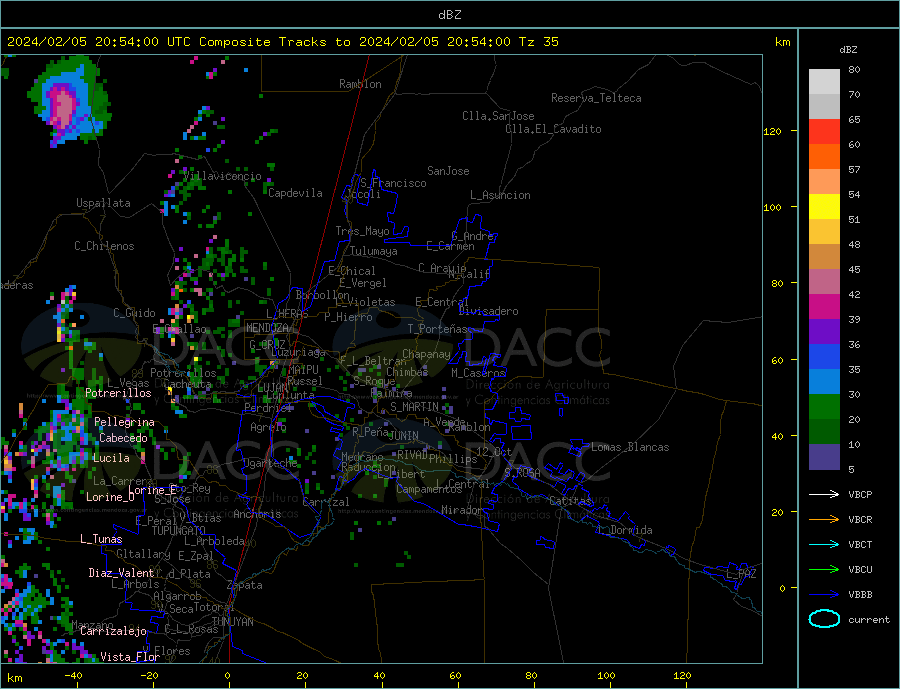Click the L_Tunas white label
The width and height of the screenshot is (900, 689).
[101, 539]
